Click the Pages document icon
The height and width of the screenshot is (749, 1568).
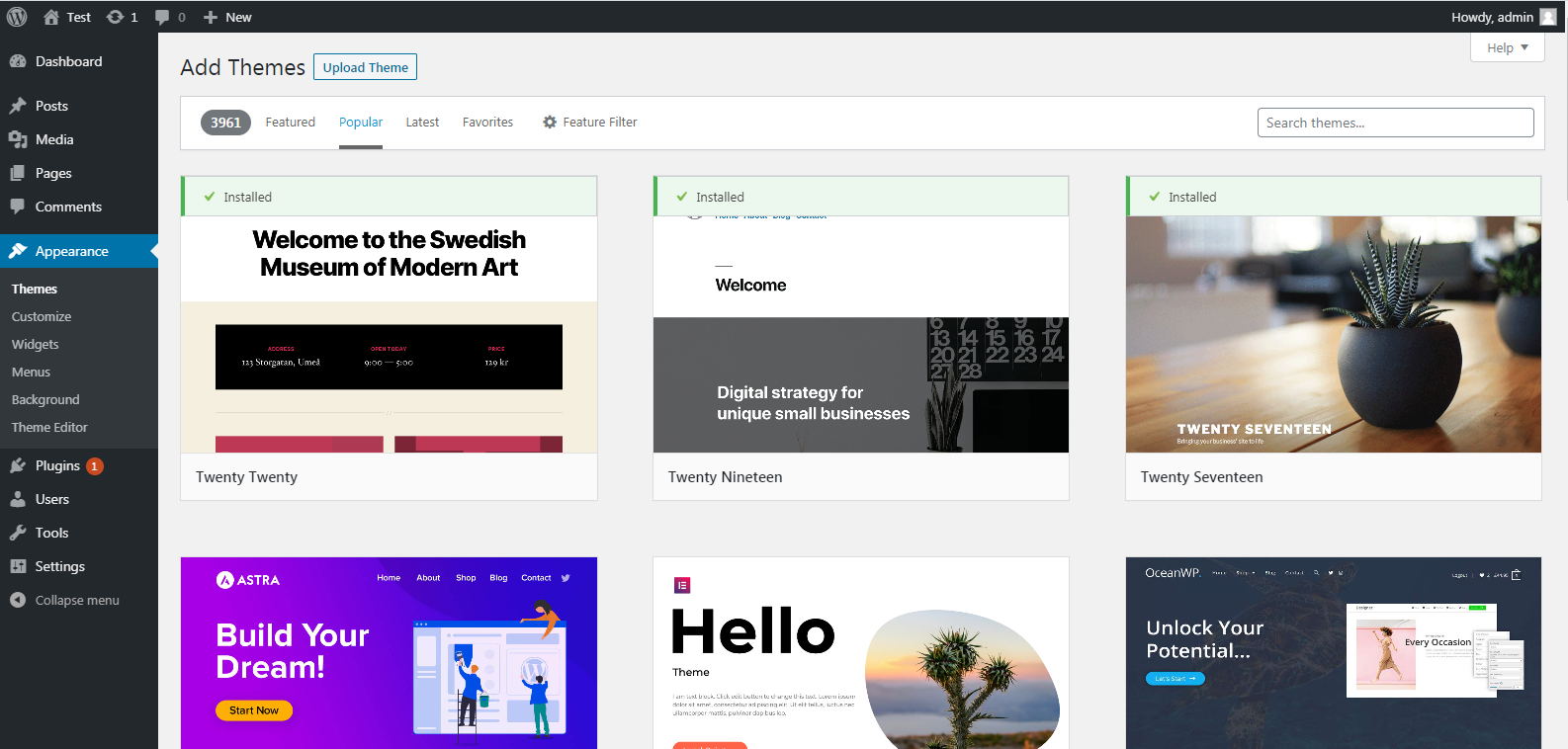click(x=18, y=173)
